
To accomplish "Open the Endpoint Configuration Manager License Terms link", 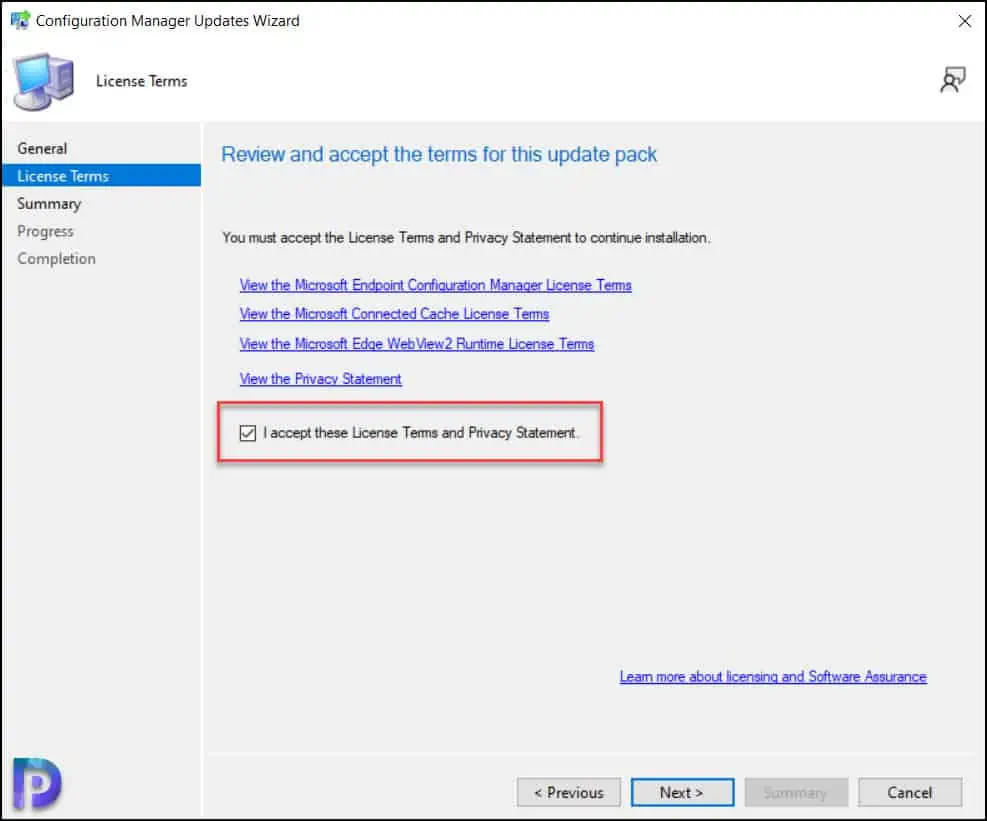I will click(x=436, y=285).
